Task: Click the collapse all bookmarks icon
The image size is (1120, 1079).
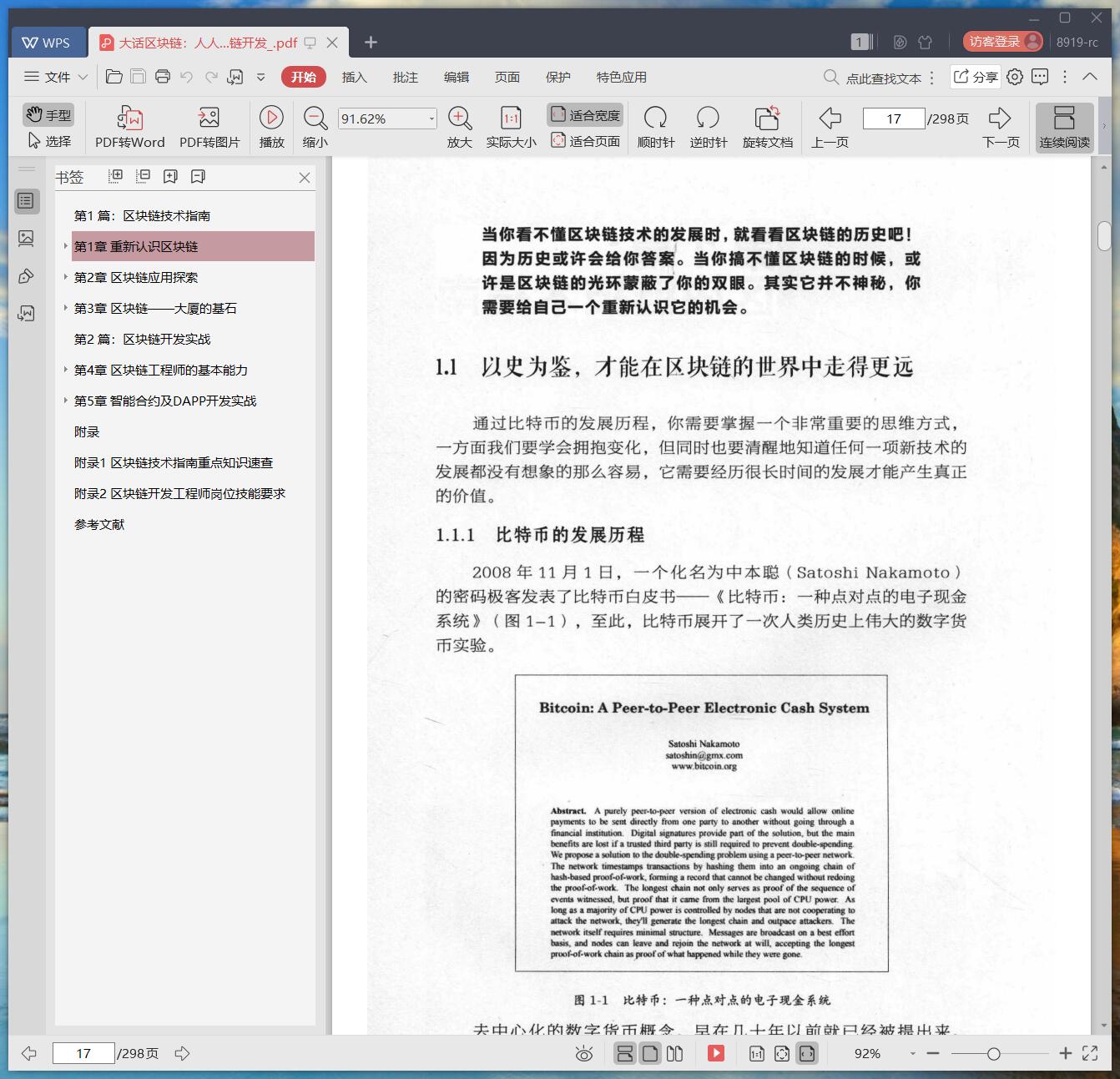Action: click(143, 176)
